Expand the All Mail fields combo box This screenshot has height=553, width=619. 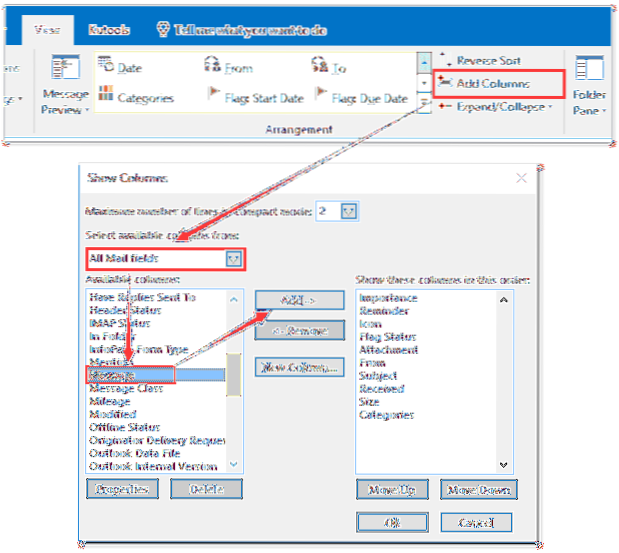(x=233, y=259)
